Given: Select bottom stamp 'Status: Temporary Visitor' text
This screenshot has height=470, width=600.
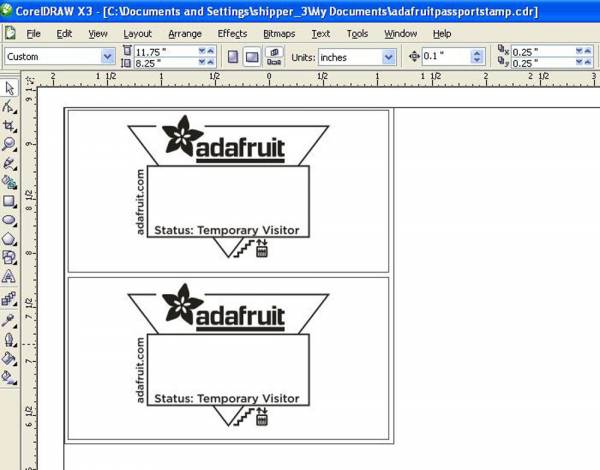Looking at the screenshot, I should pyautogui.click(x=227, y=398).
